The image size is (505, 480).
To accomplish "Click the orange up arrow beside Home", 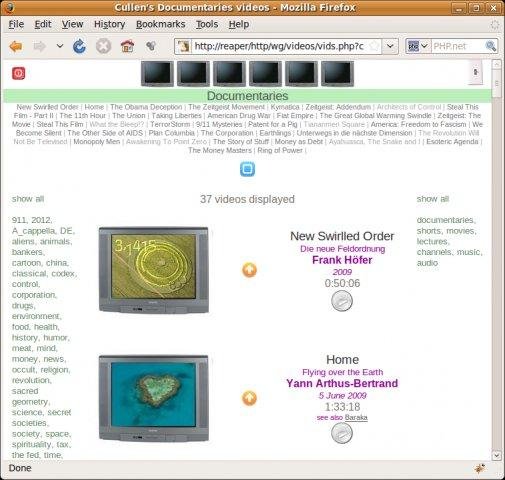I will (x=249, y=398).
